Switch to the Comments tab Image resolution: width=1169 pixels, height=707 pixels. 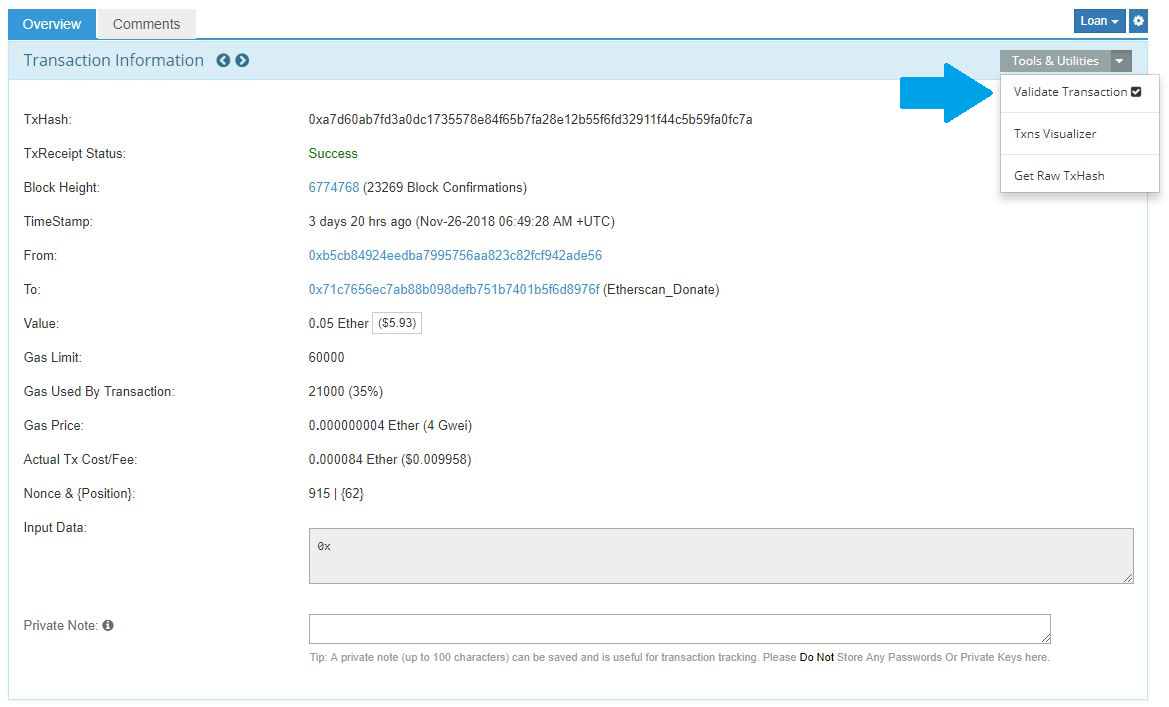point(146,23)
